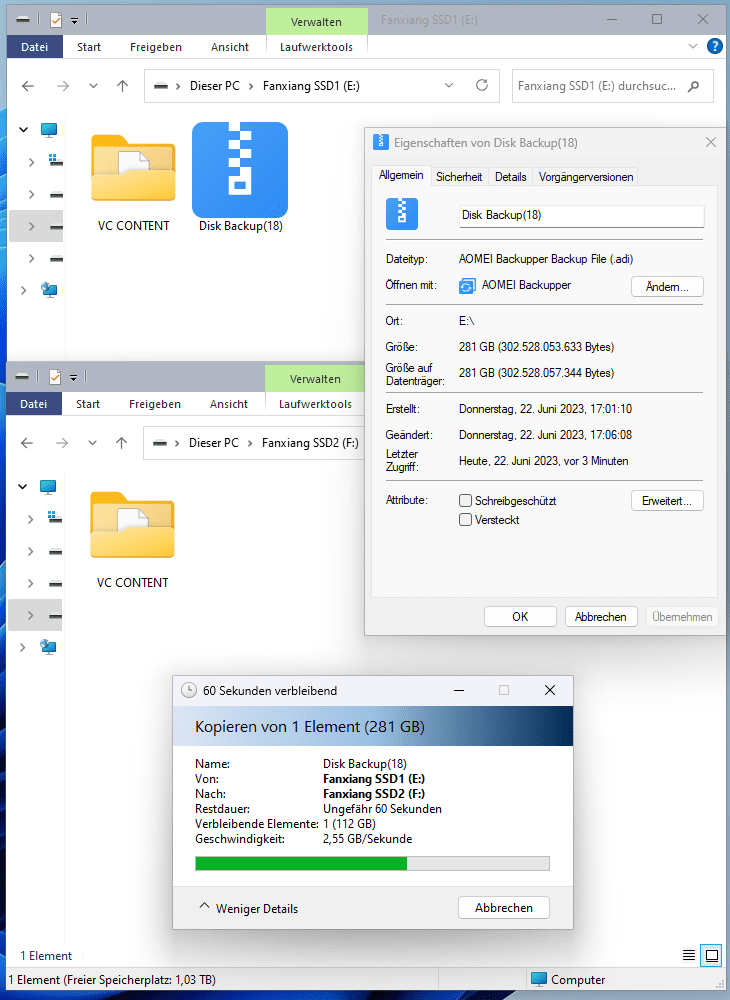Click the search box in E: window
Image resolution: width=730 pixels, height=1000 pixels.
tap(613, 85)
